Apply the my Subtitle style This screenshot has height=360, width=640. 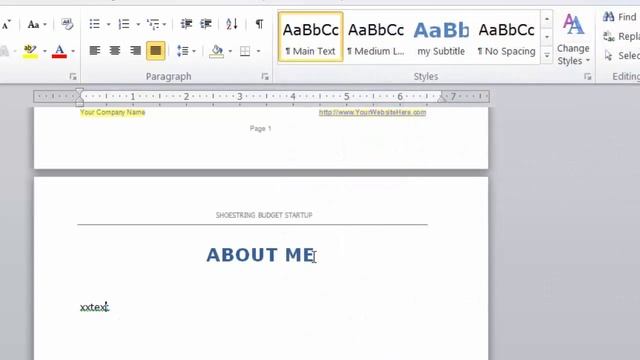[x=441, y=37]
